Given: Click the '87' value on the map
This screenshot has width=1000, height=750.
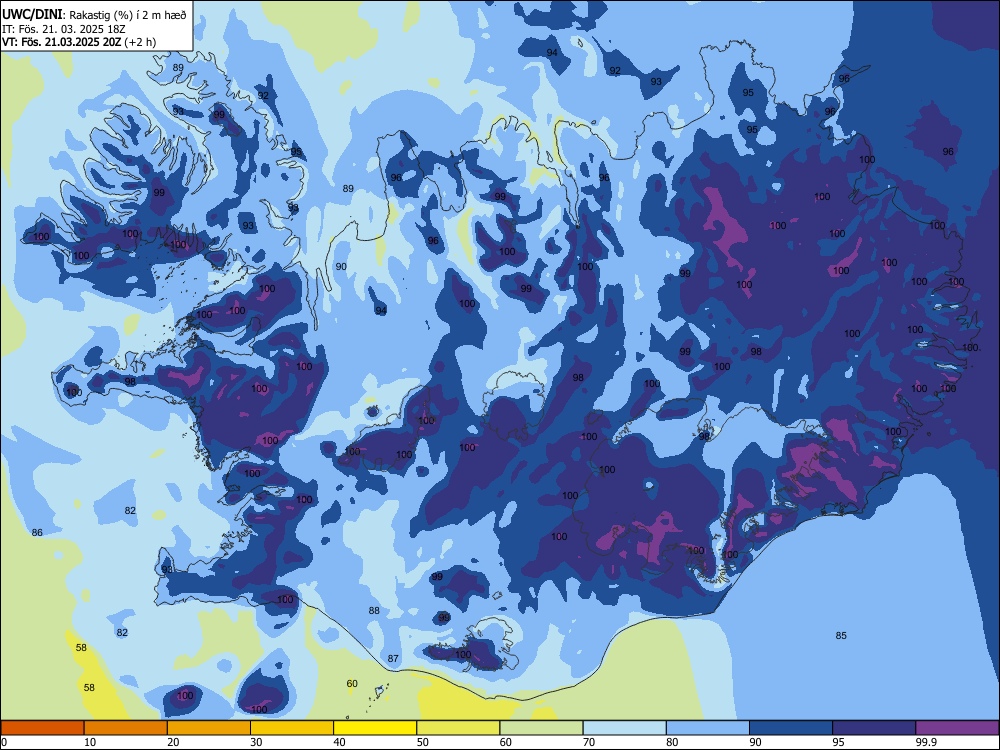Looking at the screenshot, I should coord(393,658).
